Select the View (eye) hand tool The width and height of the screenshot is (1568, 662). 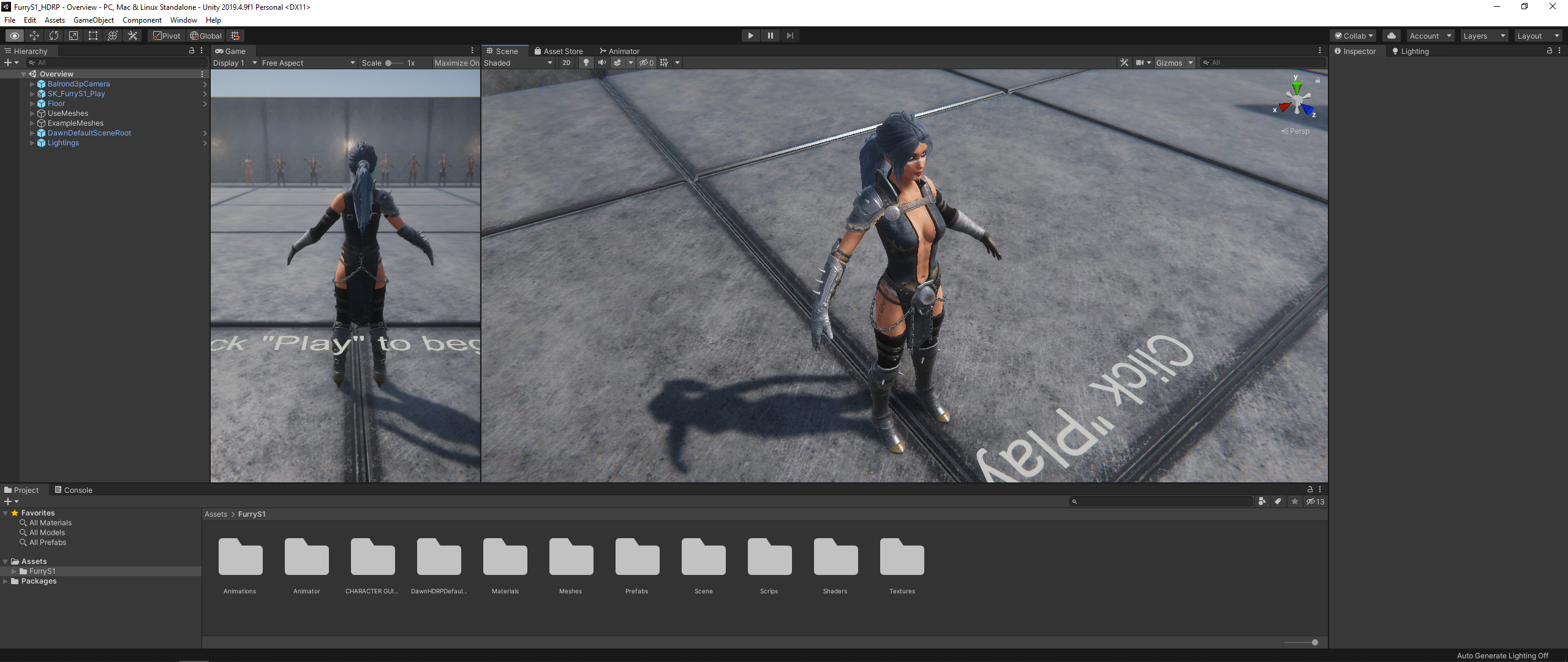click(15, 36)
